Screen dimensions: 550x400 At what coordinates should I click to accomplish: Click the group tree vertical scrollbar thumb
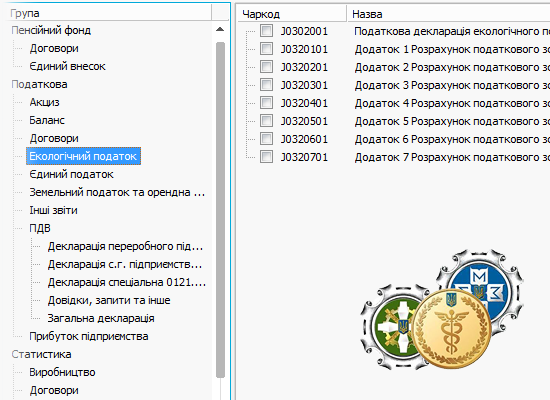click(220, 210)
